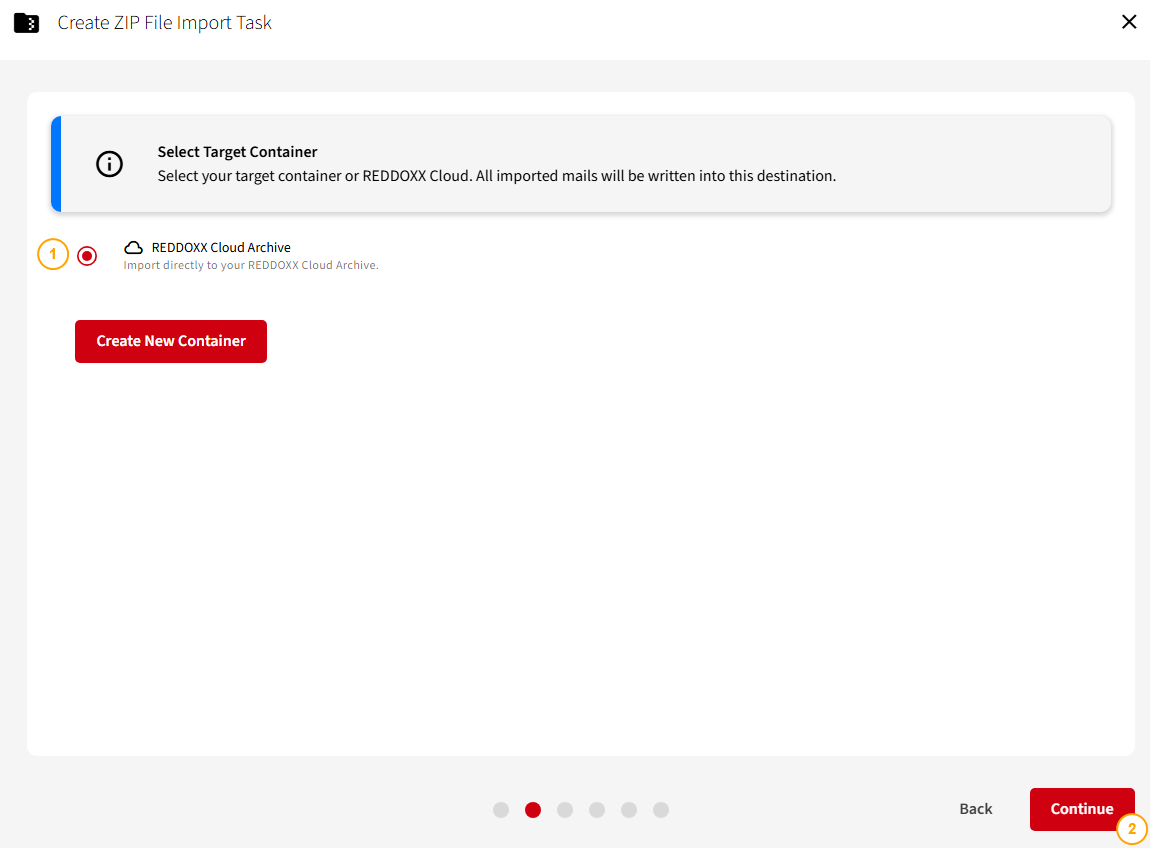1150x848 pixels.
Task: Click the info circle icon in the banner
Action: 109,164
